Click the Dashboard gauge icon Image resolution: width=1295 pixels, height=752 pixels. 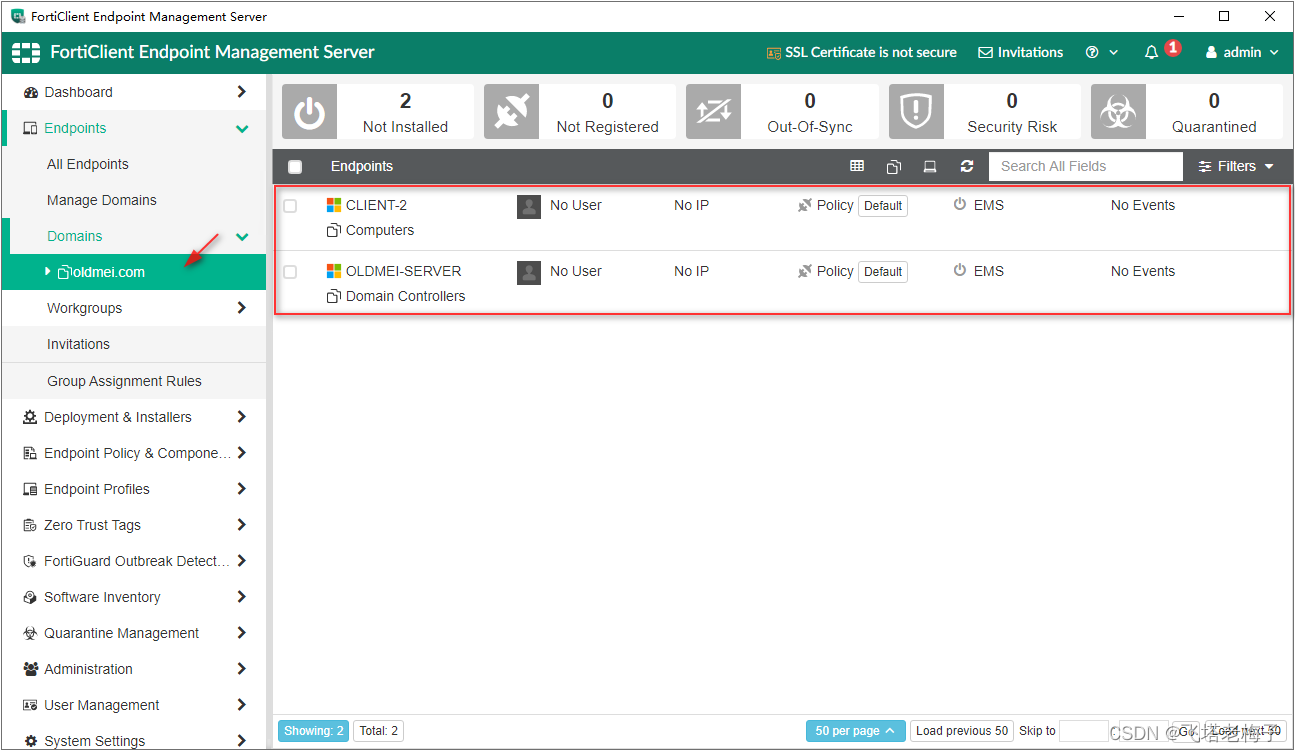[x=31, y=92]
